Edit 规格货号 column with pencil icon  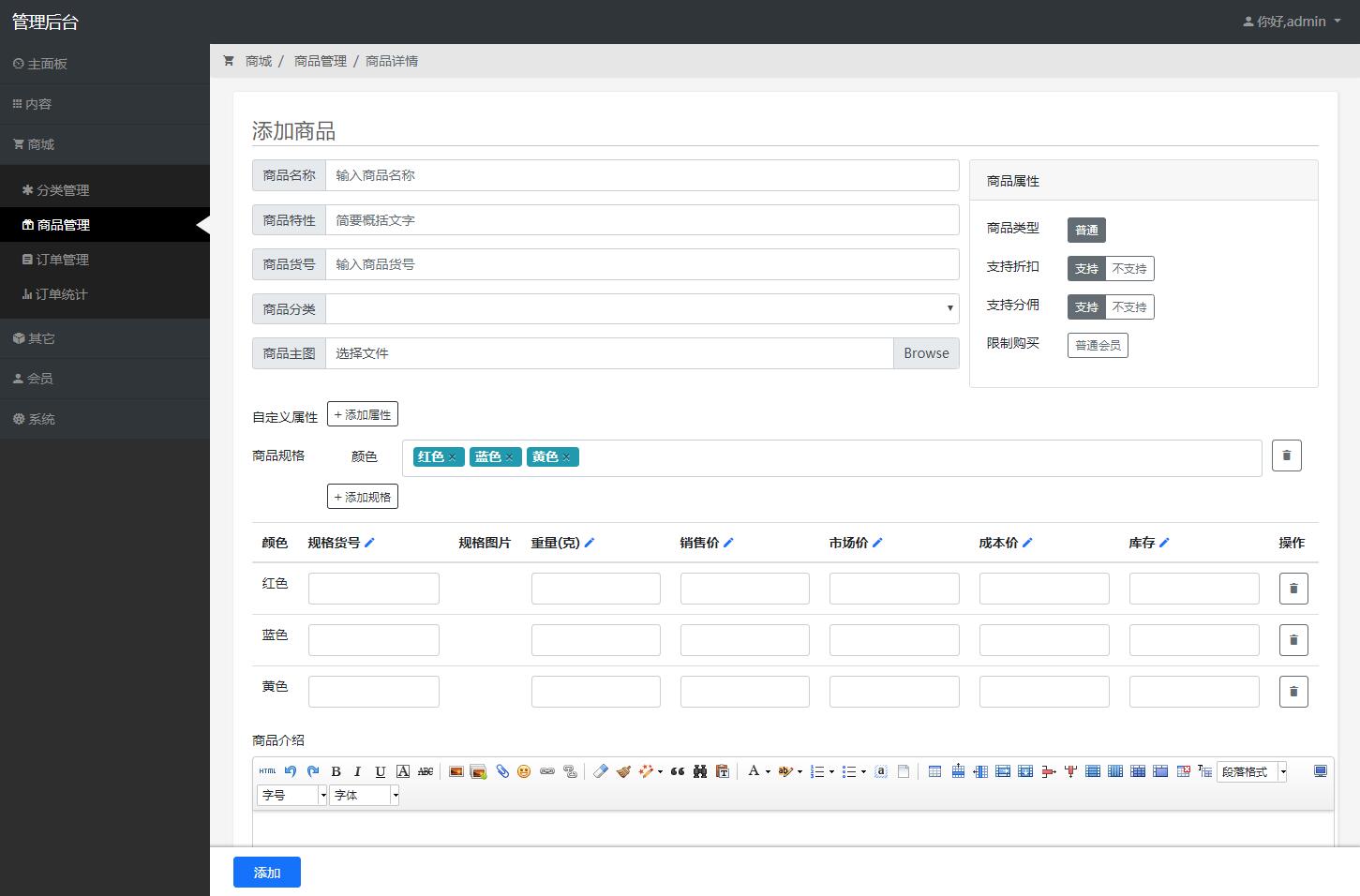(369, 543)
